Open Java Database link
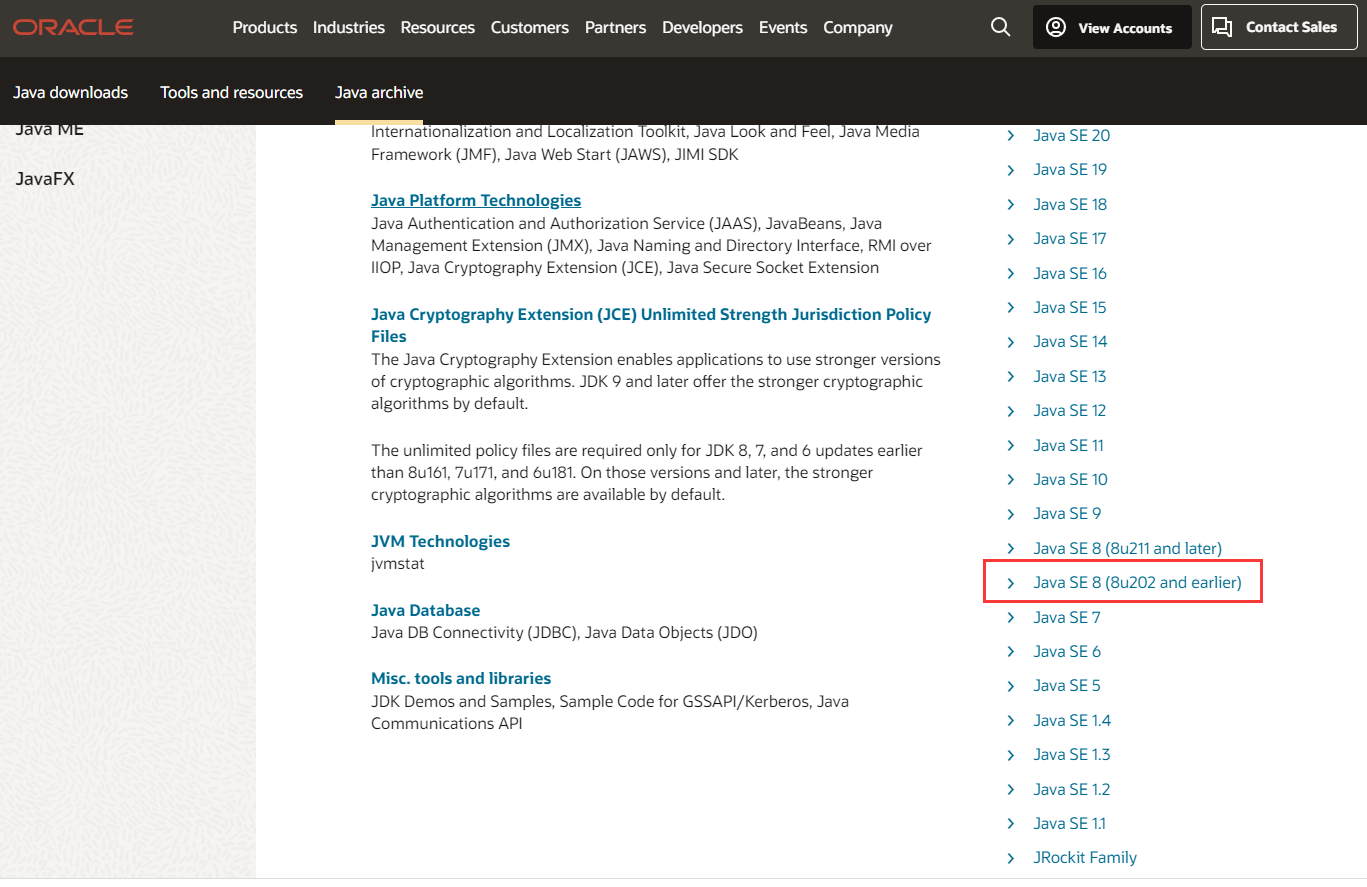 coord(425,610)
